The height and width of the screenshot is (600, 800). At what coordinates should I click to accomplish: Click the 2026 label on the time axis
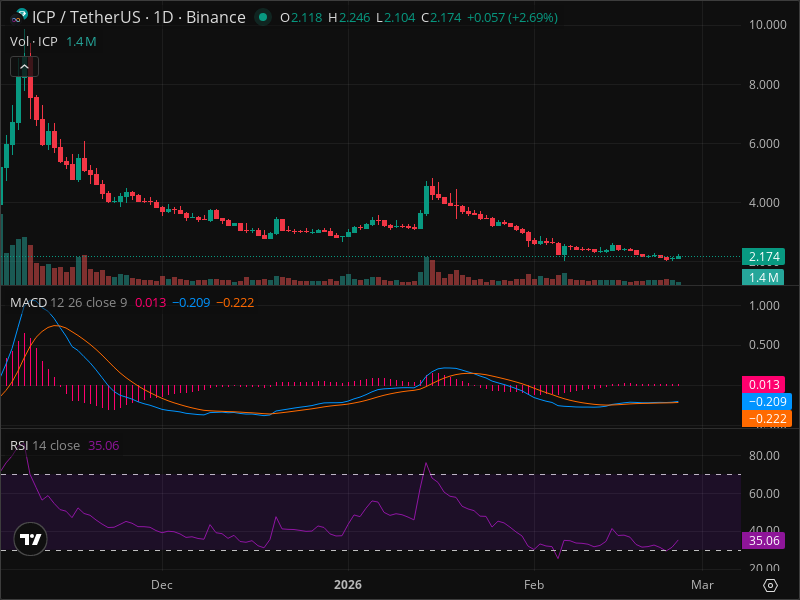pyautogui.click(x=348, y=585)
